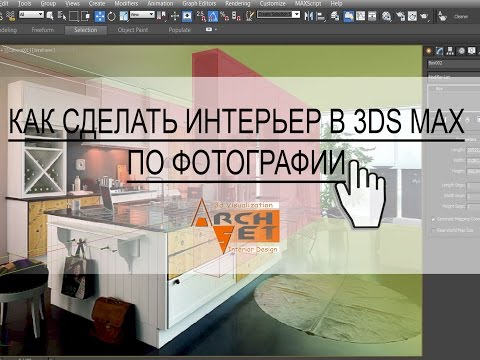Click the Edit Named Selection Sets icon
The height and width of the screenshot is (360, 480).
[250, 16]
